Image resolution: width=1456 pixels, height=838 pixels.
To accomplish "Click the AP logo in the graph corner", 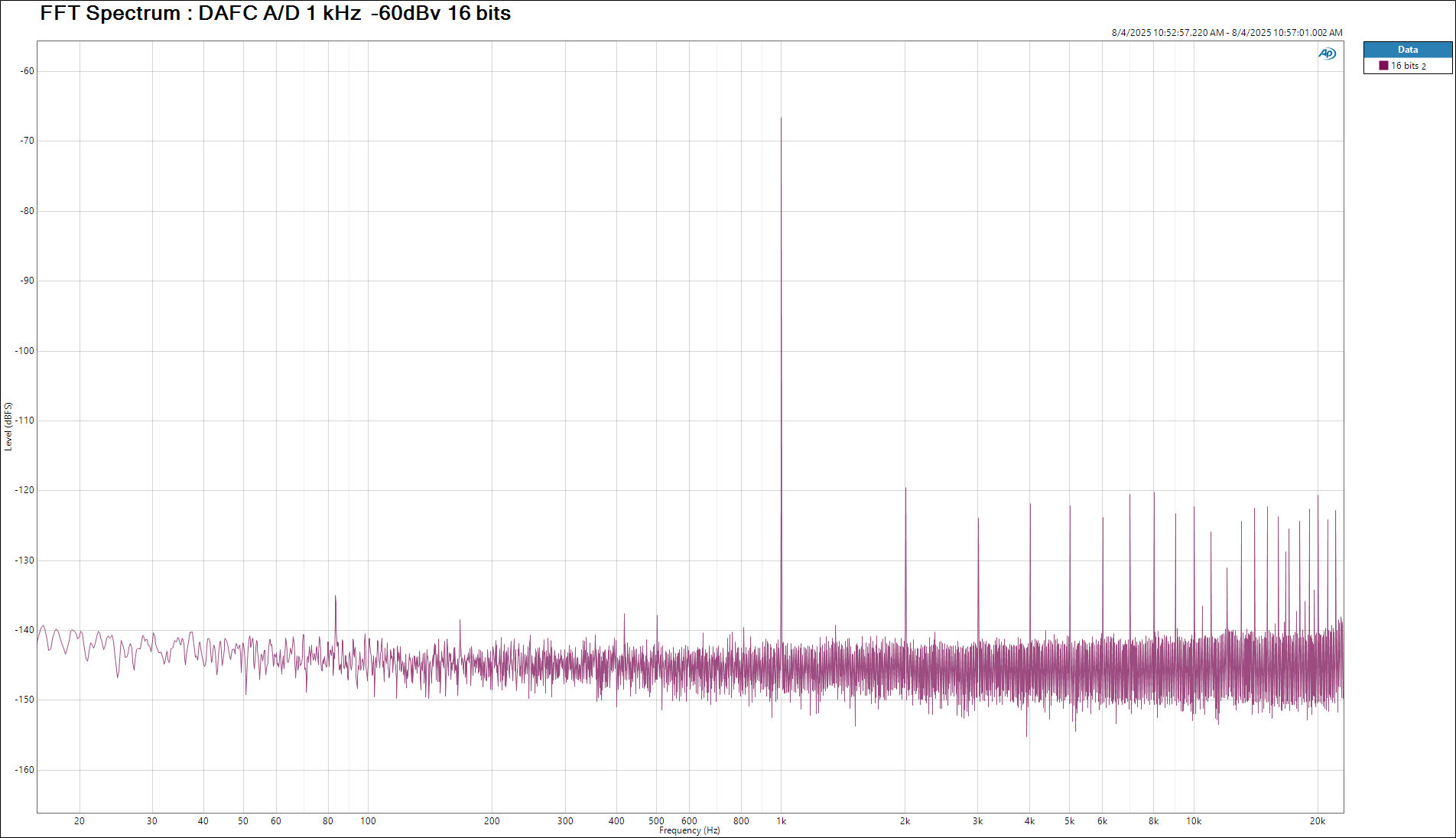I will click(1327, 54).
